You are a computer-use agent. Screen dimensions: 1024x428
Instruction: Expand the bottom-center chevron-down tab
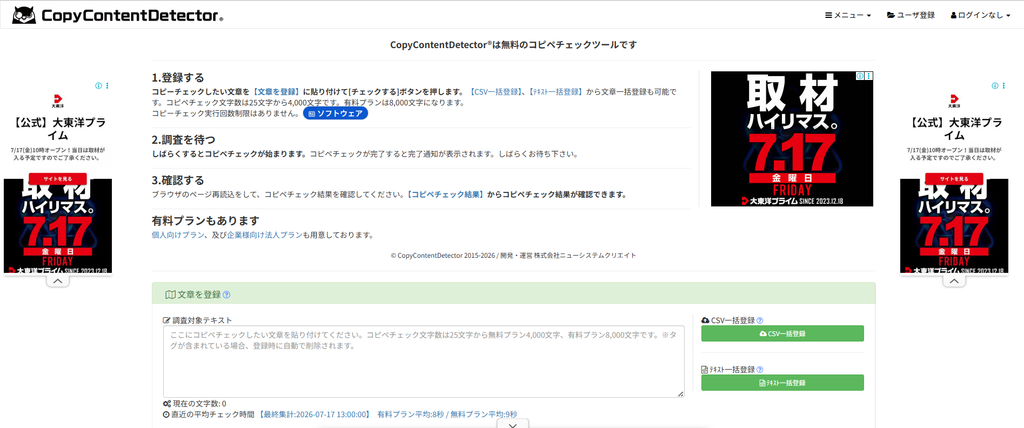[513, 424]
